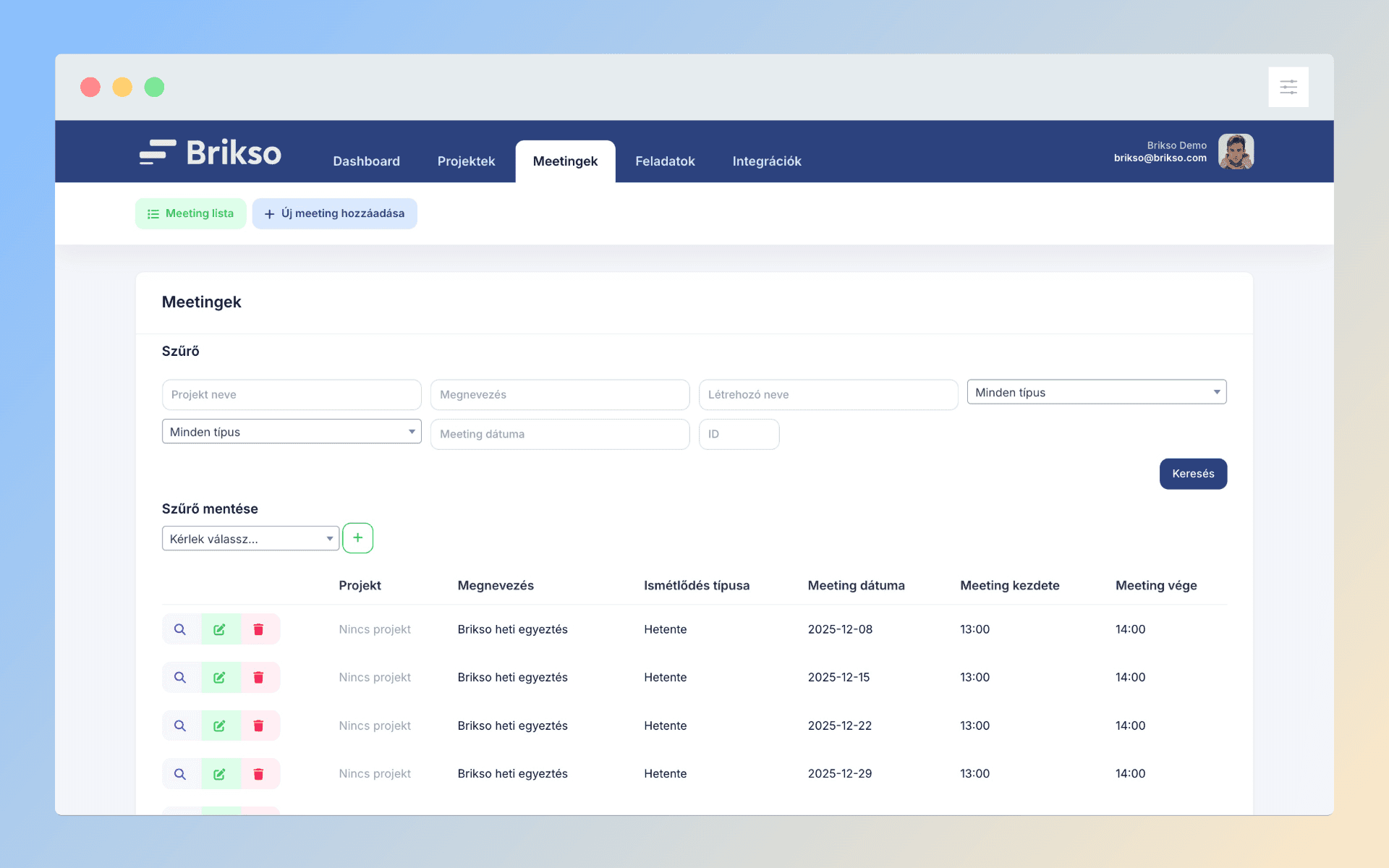Go to the Integrációk tab
1389x868 pixels.
coord(766,161)
